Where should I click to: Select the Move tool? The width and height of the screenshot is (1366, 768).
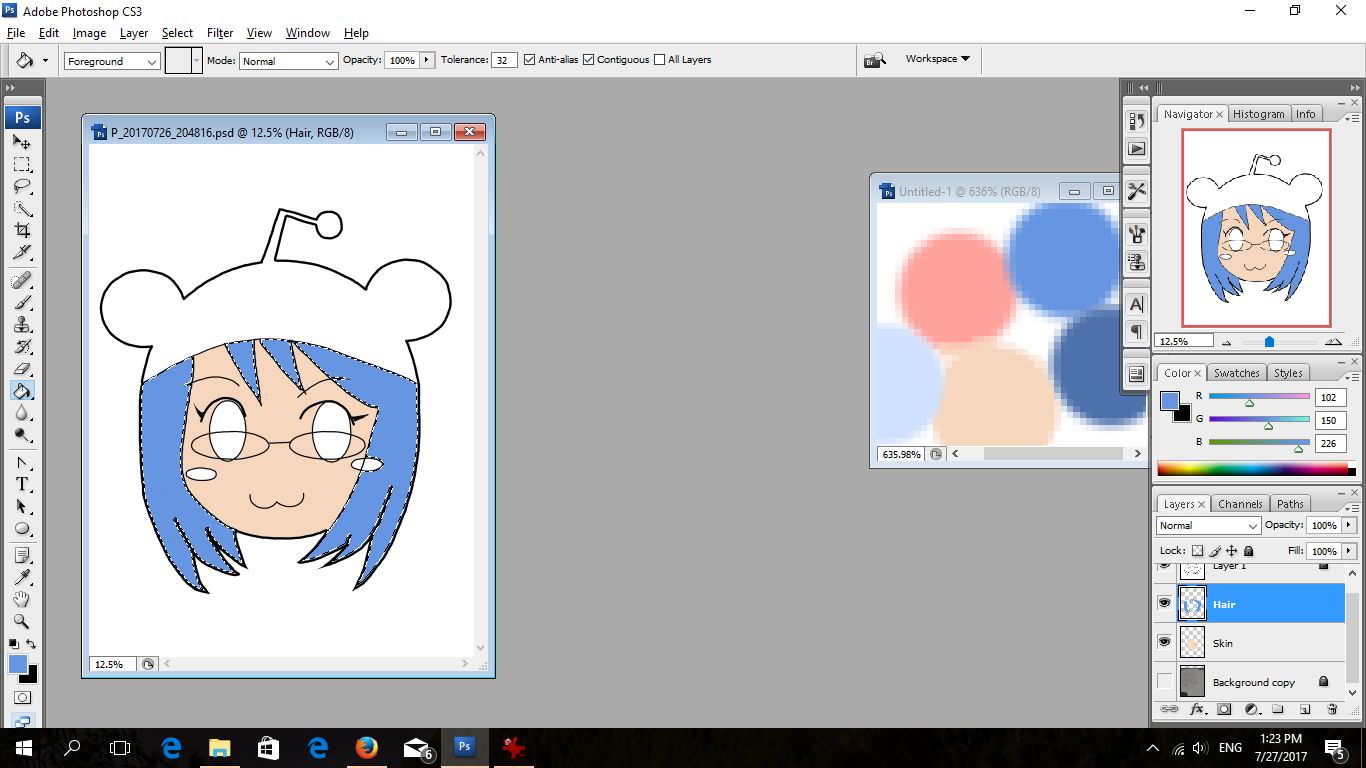21,142
